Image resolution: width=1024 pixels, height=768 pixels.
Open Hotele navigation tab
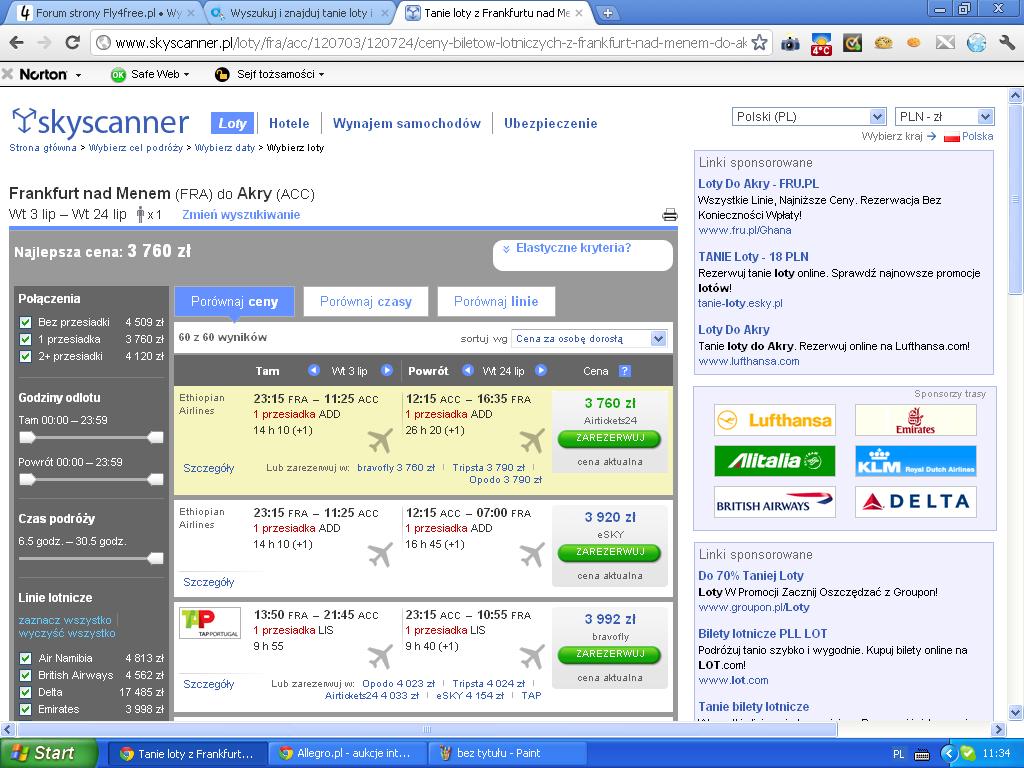(289, 123)
